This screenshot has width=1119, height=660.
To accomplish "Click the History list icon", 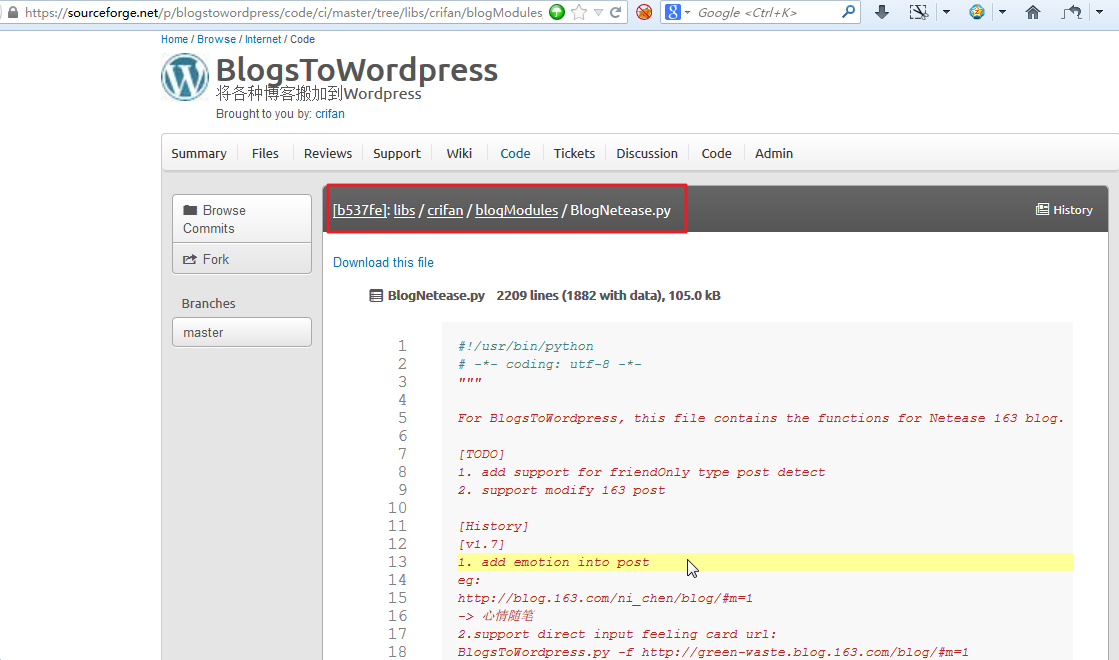I will point(1043,209).
